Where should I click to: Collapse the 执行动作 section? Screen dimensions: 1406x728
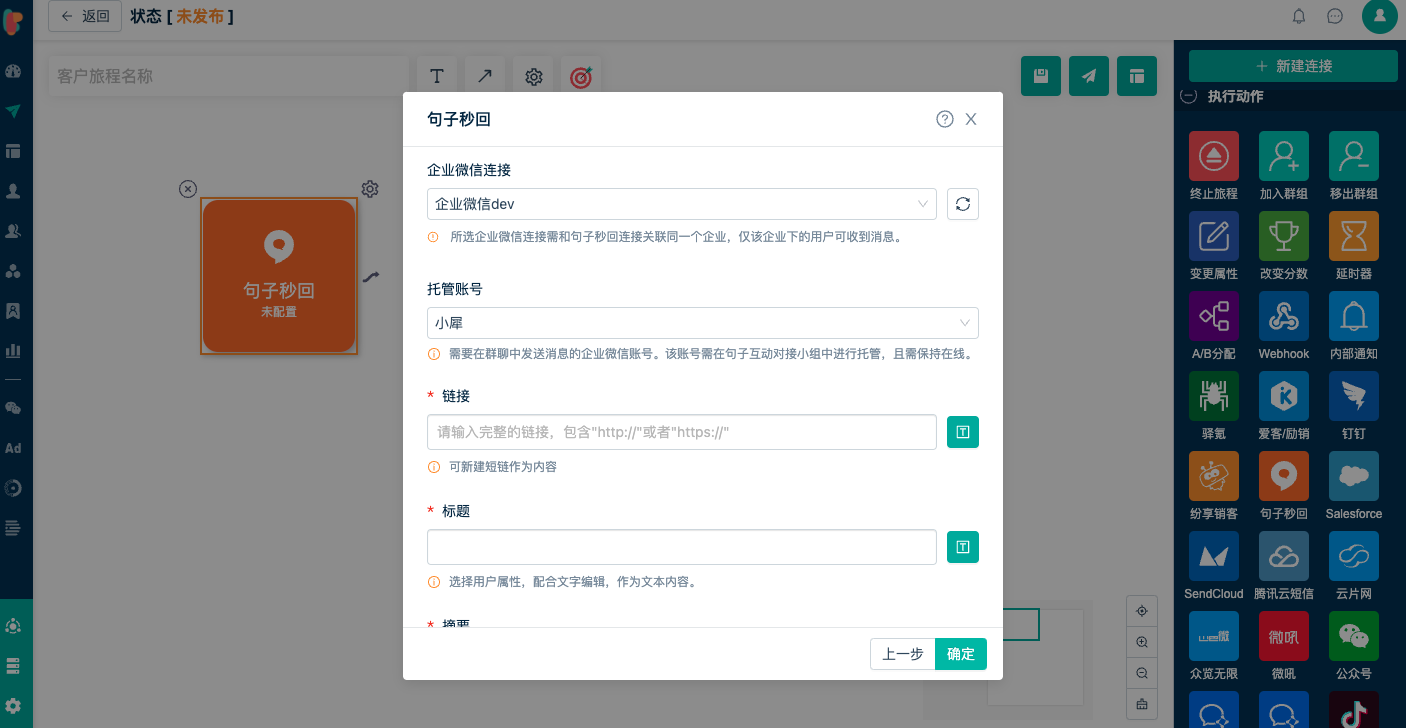coord(1188,96)
